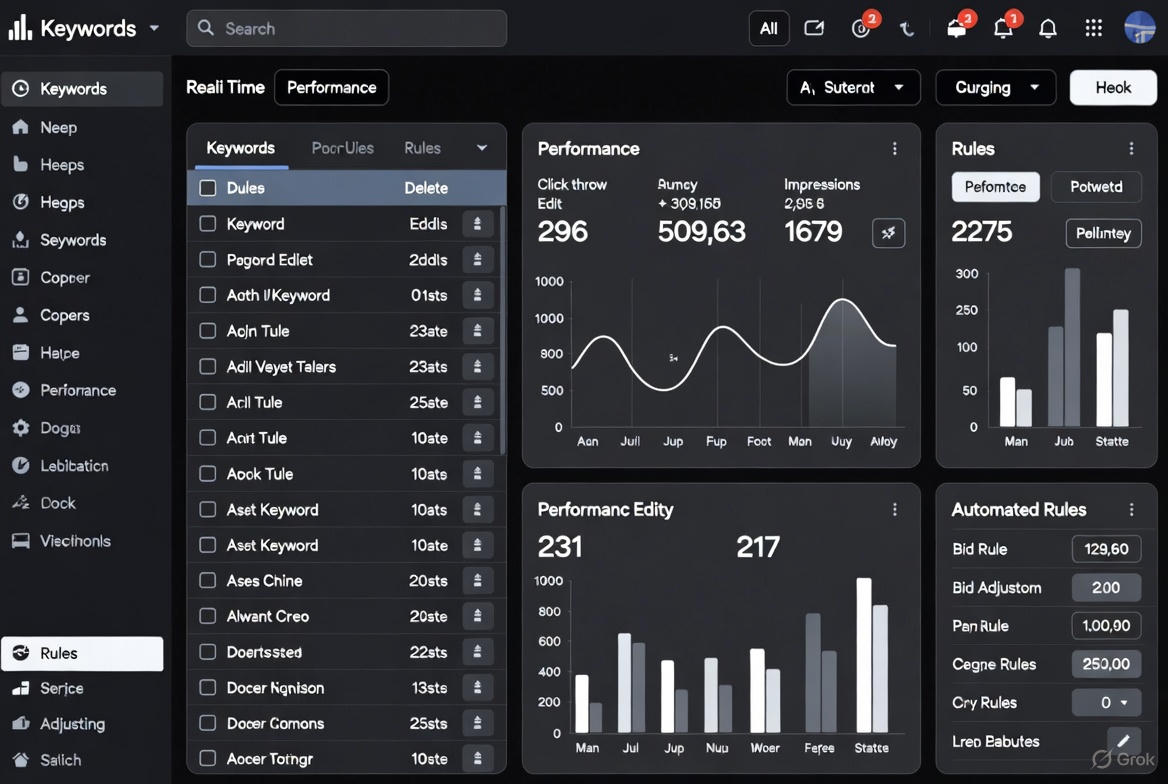Open Automated Rules panel three-dot menu

1131,510
